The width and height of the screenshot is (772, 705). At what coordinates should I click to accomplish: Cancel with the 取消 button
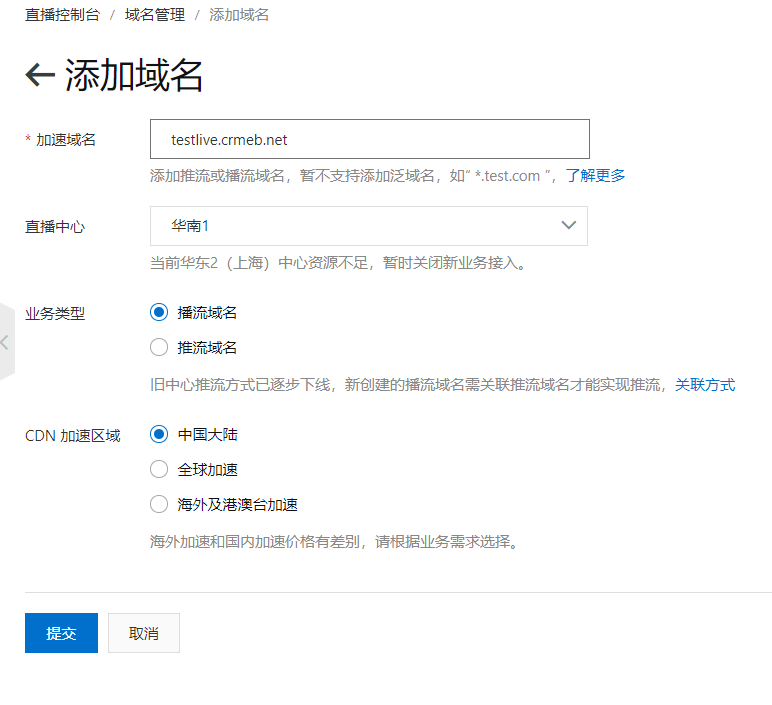[x=144, y=633]
